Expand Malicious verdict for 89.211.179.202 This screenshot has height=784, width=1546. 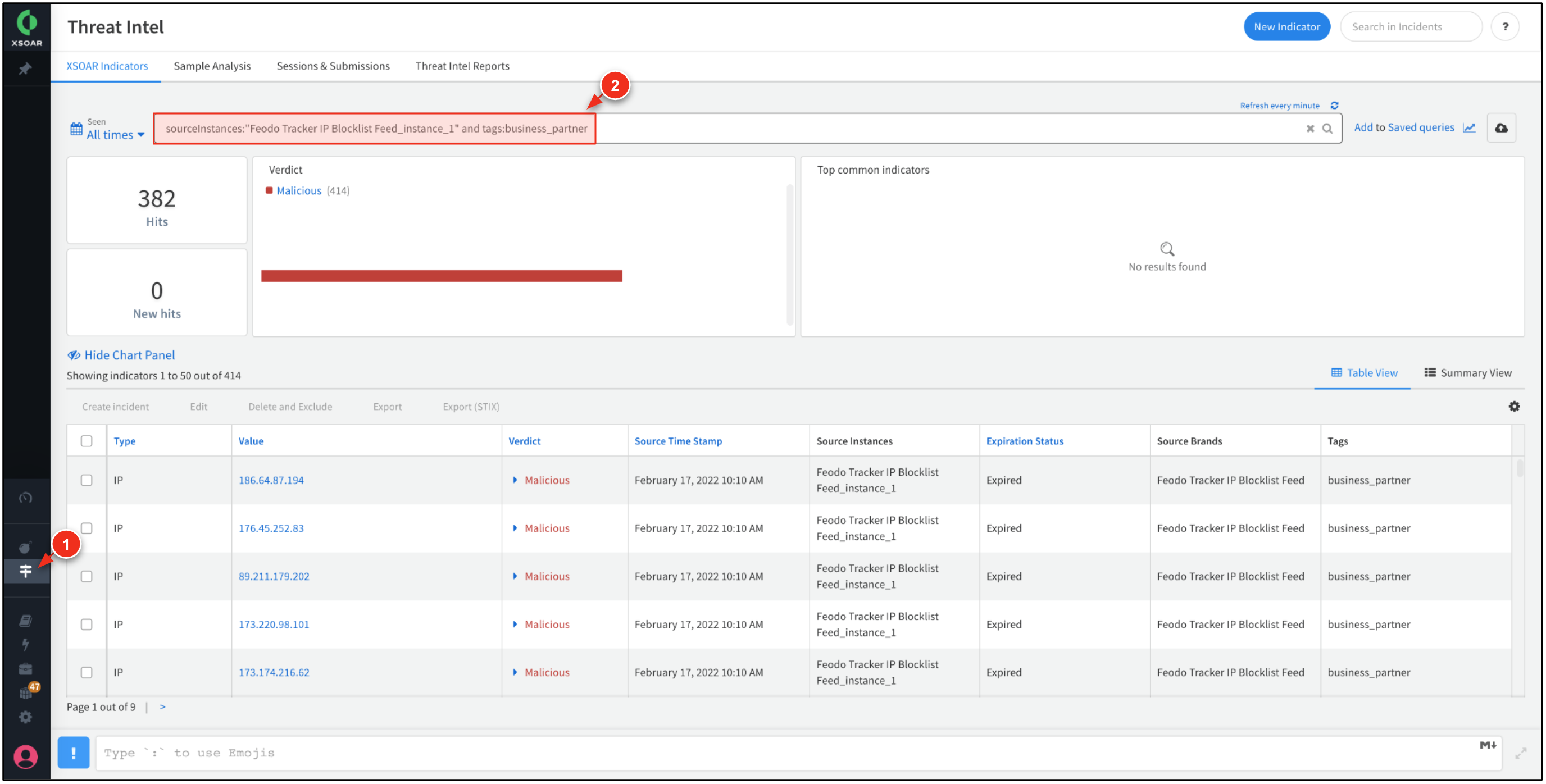[x=515, y=576]
